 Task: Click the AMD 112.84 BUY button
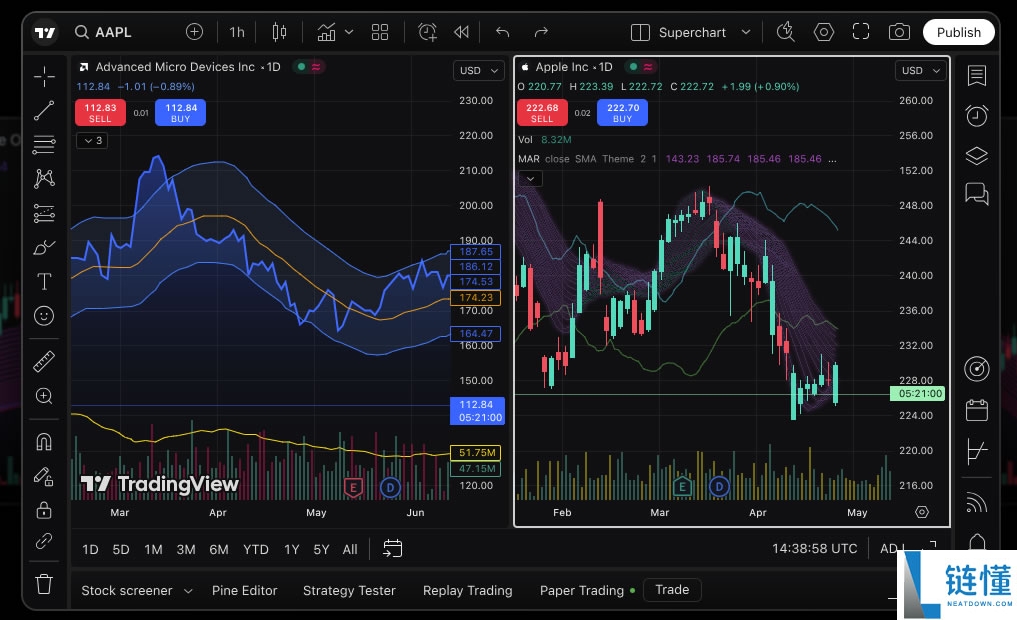tap(180, 113)
